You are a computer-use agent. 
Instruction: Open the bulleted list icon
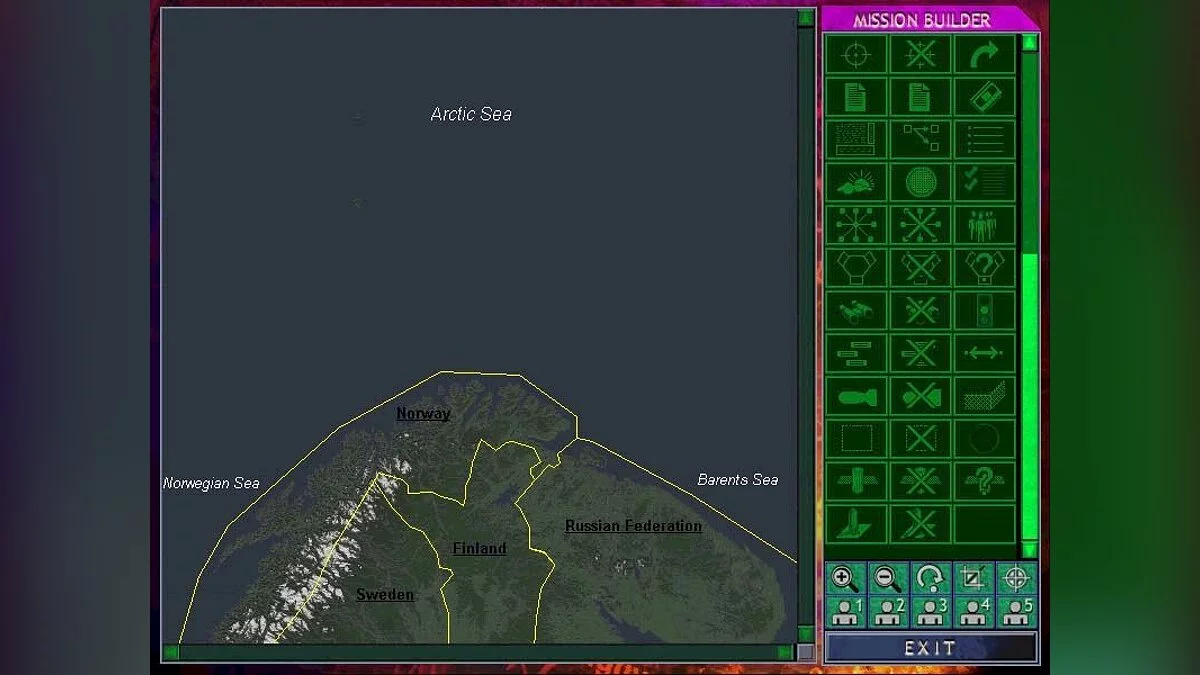pos(985,140)
